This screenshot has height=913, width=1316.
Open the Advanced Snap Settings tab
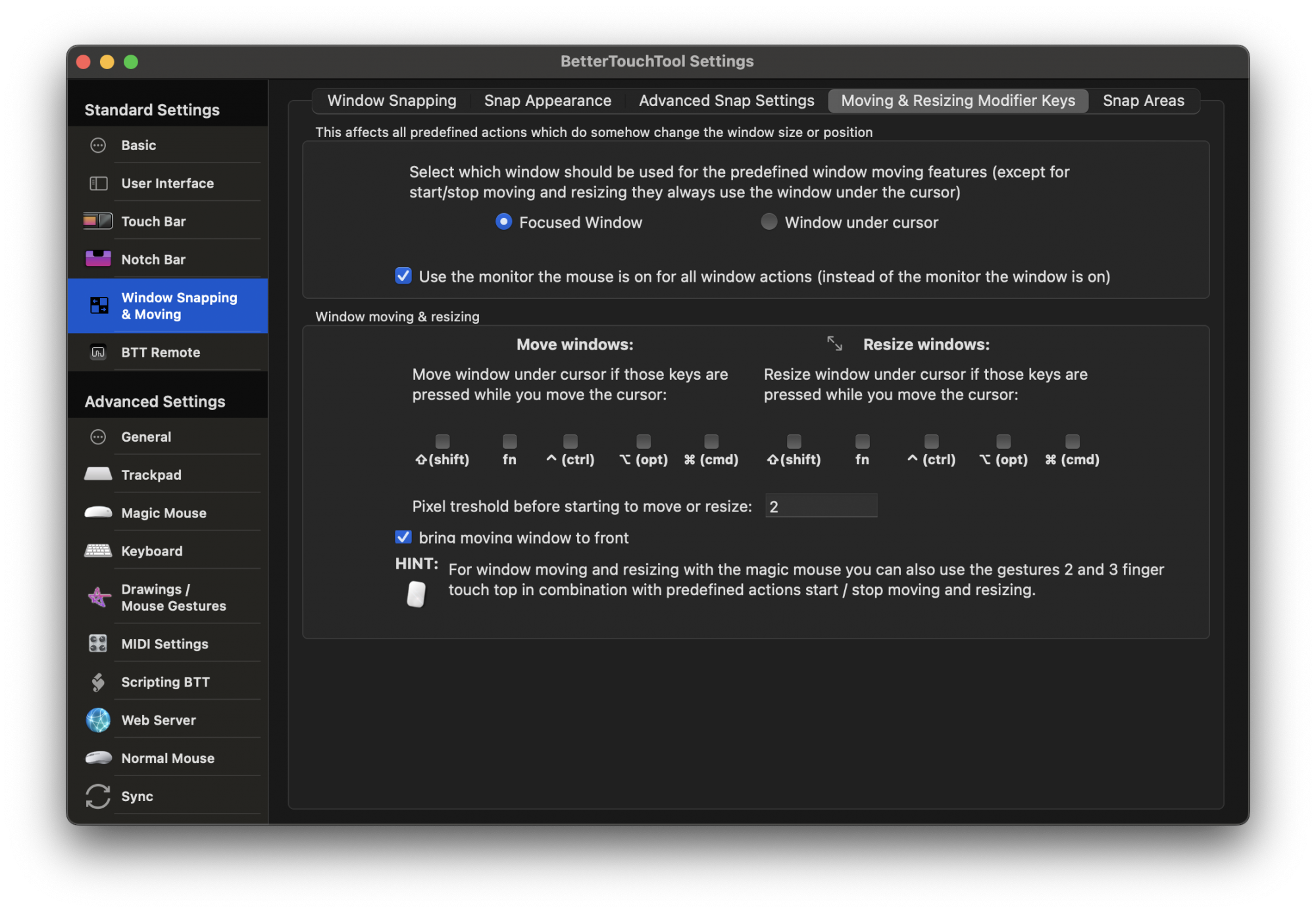coord(726,101)
